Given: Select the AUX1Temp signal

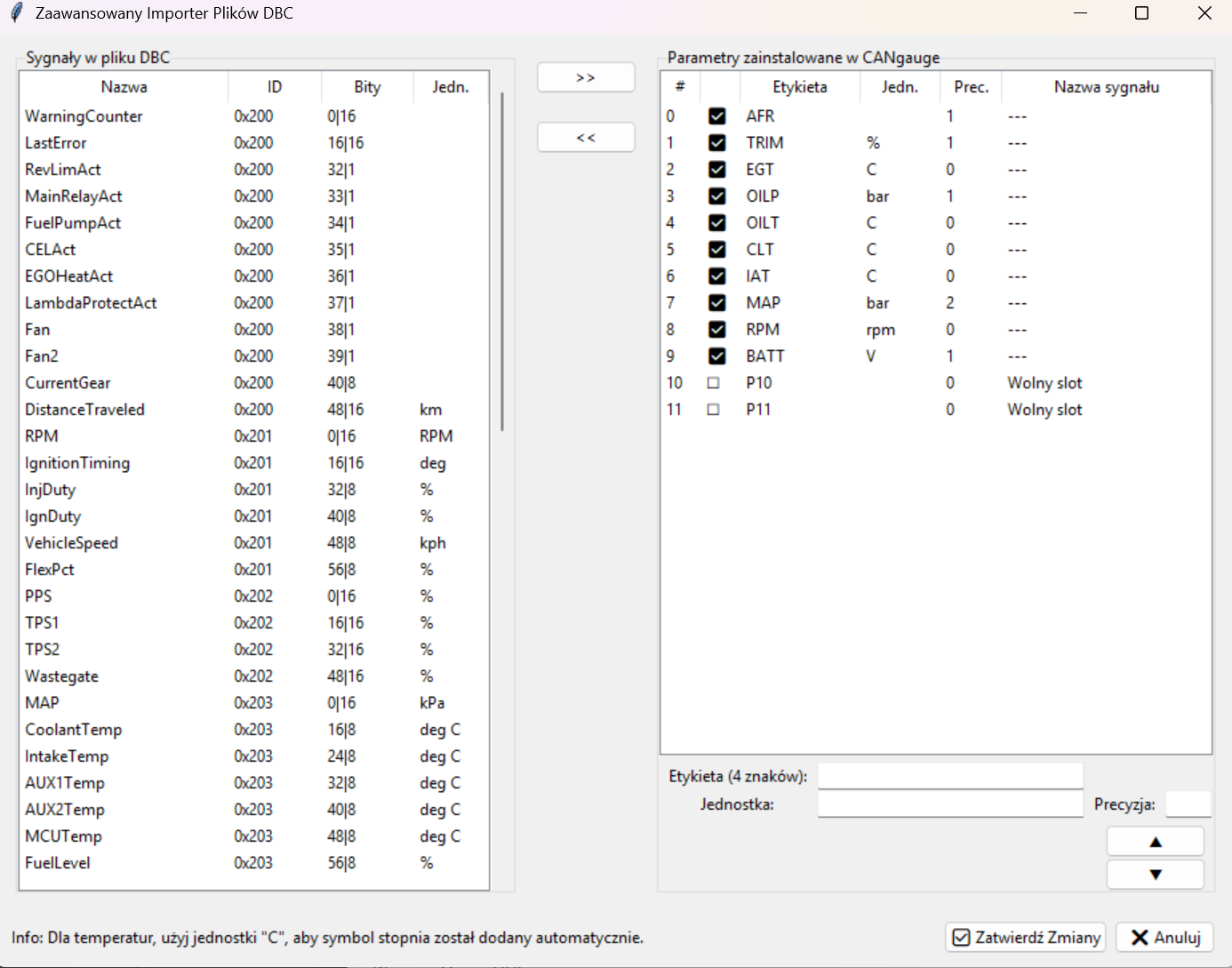Looking at the screenshot, I should 254,783.
